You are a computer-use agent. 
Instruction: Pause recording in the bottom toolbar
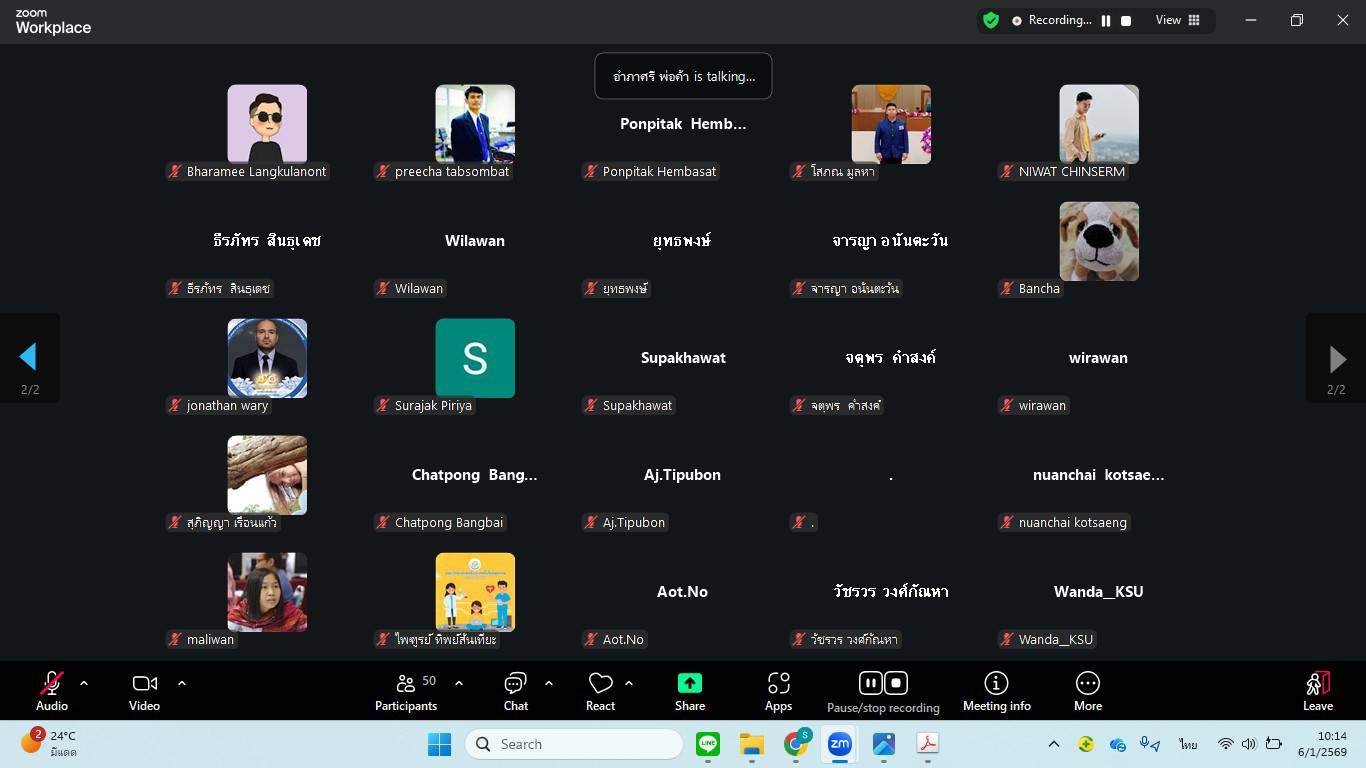(870, 683)
